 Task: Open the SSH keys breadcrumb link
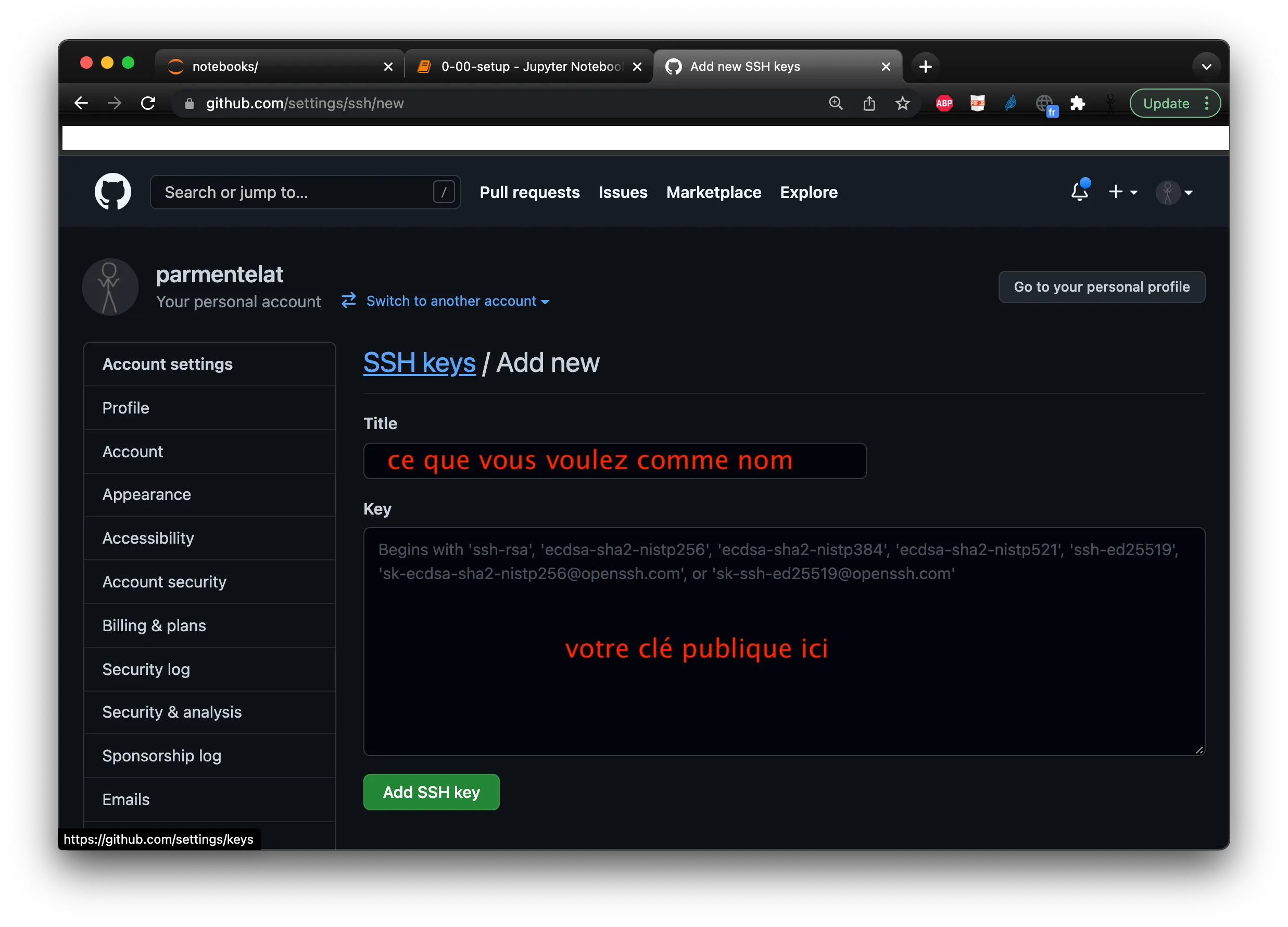[x=420, y=363]
